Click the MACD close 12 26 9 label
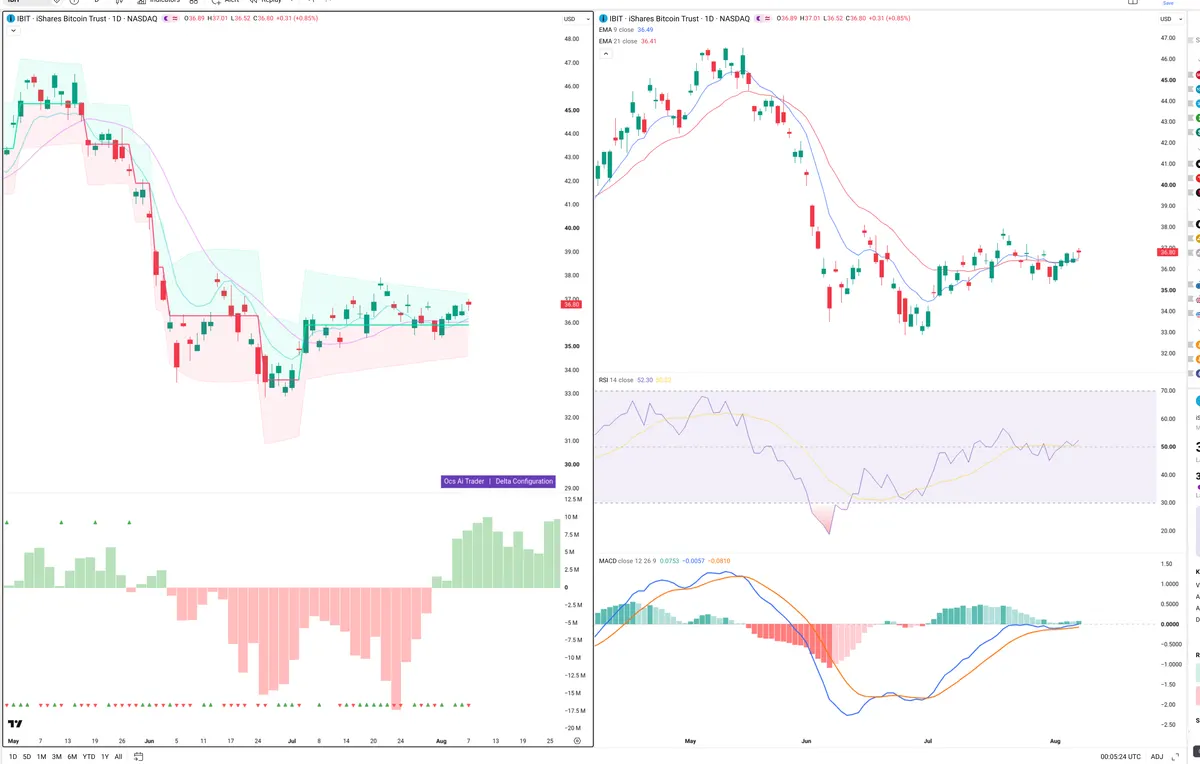 point(630,561)
